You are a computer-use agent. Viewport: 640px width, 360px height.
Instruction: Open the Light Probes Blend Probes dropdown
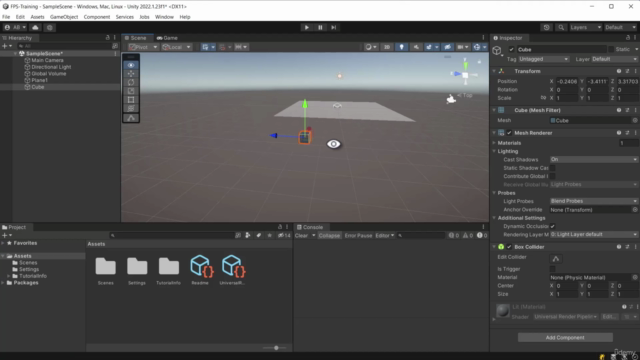tap(593, 201)
